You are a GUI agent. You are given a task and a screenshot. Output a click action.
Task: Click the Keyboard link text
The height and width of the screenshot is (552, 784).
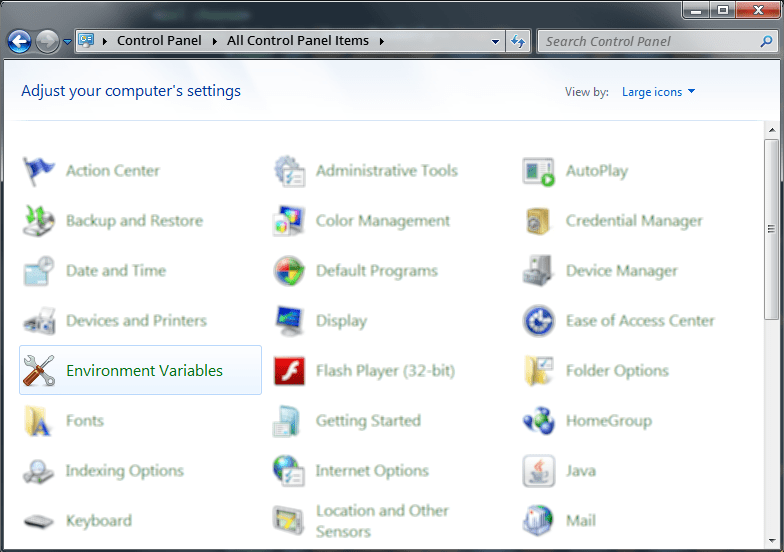coord(99,521)
